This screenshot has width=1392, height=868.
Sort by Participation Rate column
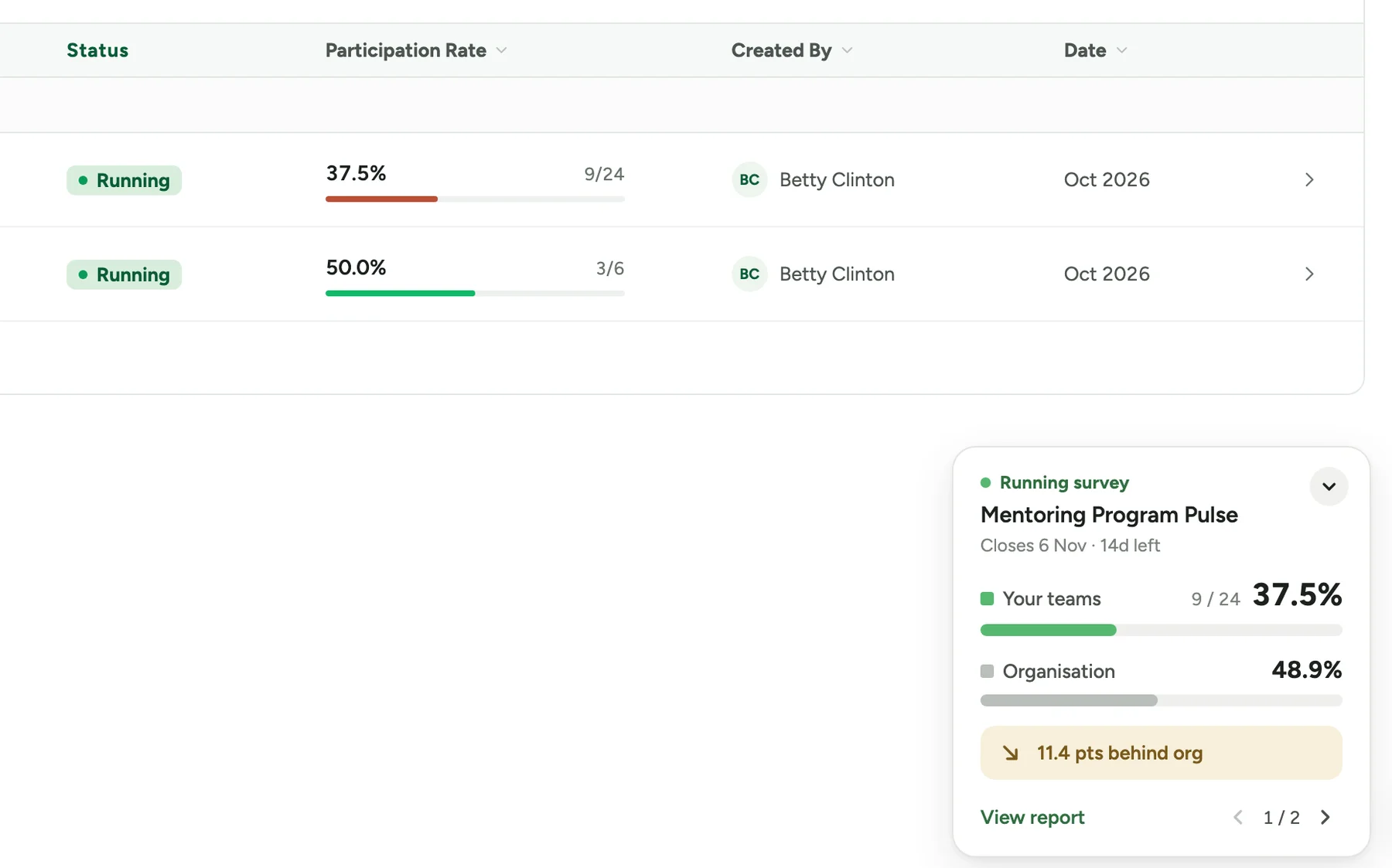coord(416,50)
